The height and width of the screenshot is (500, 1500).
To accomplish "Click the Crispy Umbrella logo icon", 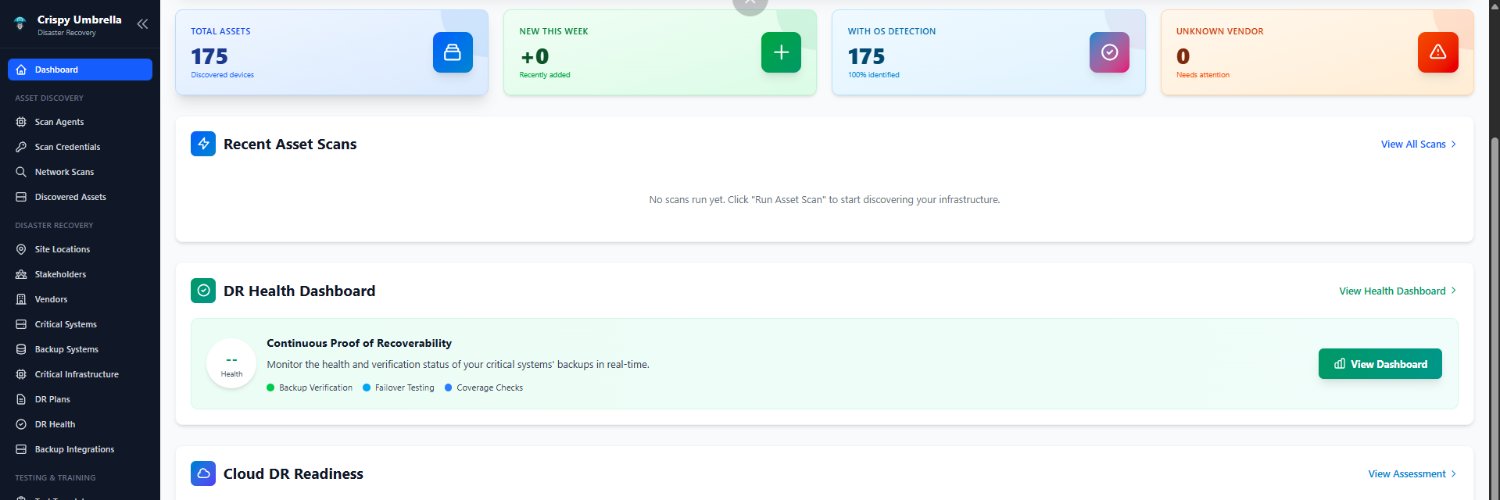I will click(x=20, y=24).
